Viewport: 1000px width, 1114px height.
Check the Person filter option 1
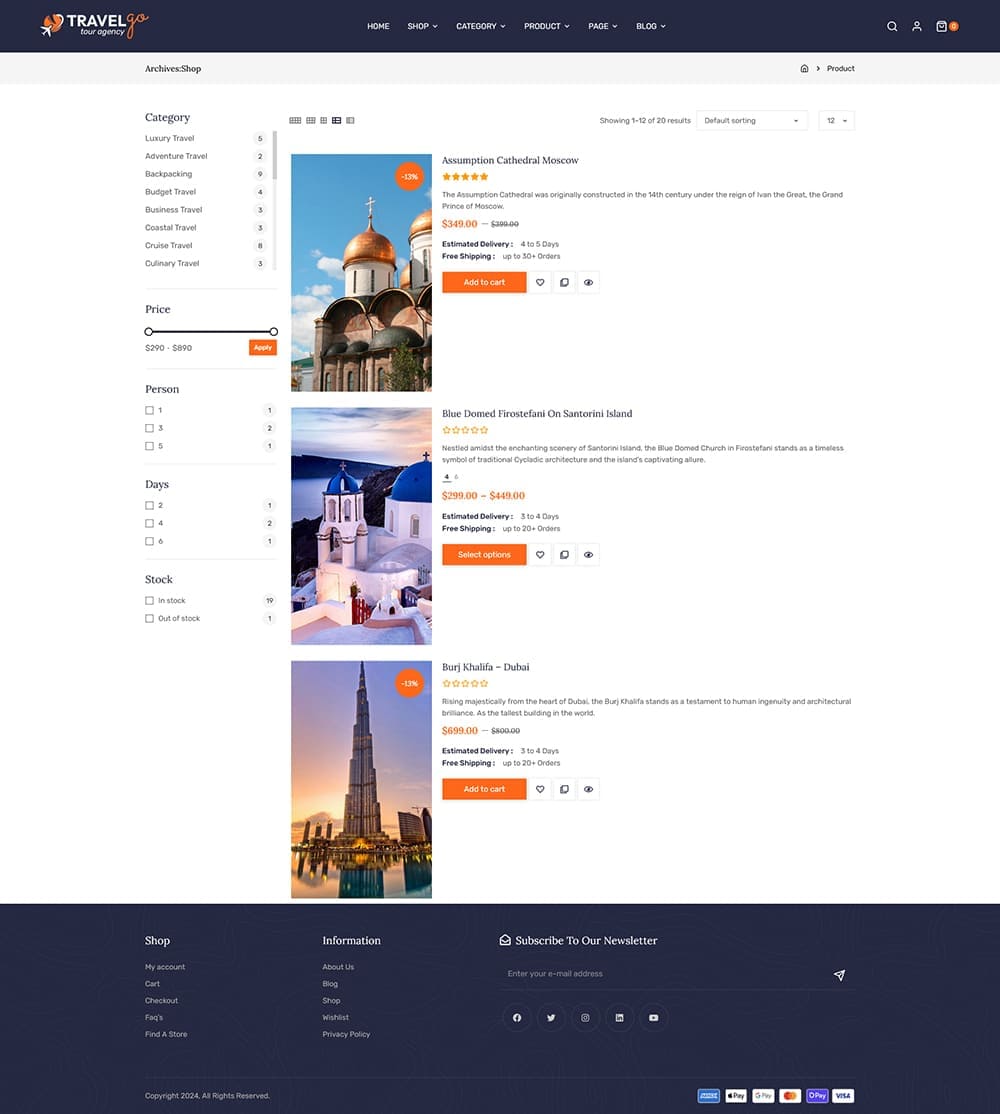149,411
